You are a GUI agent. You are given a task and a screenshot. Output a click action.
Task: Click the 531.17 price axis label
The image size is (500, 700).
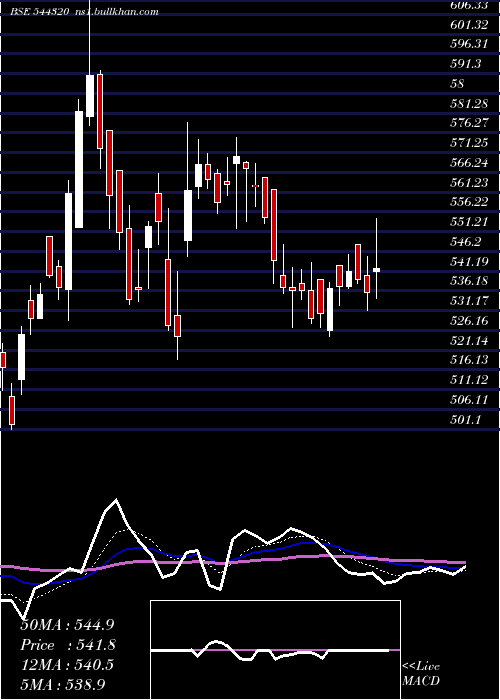tap(469, 300)
